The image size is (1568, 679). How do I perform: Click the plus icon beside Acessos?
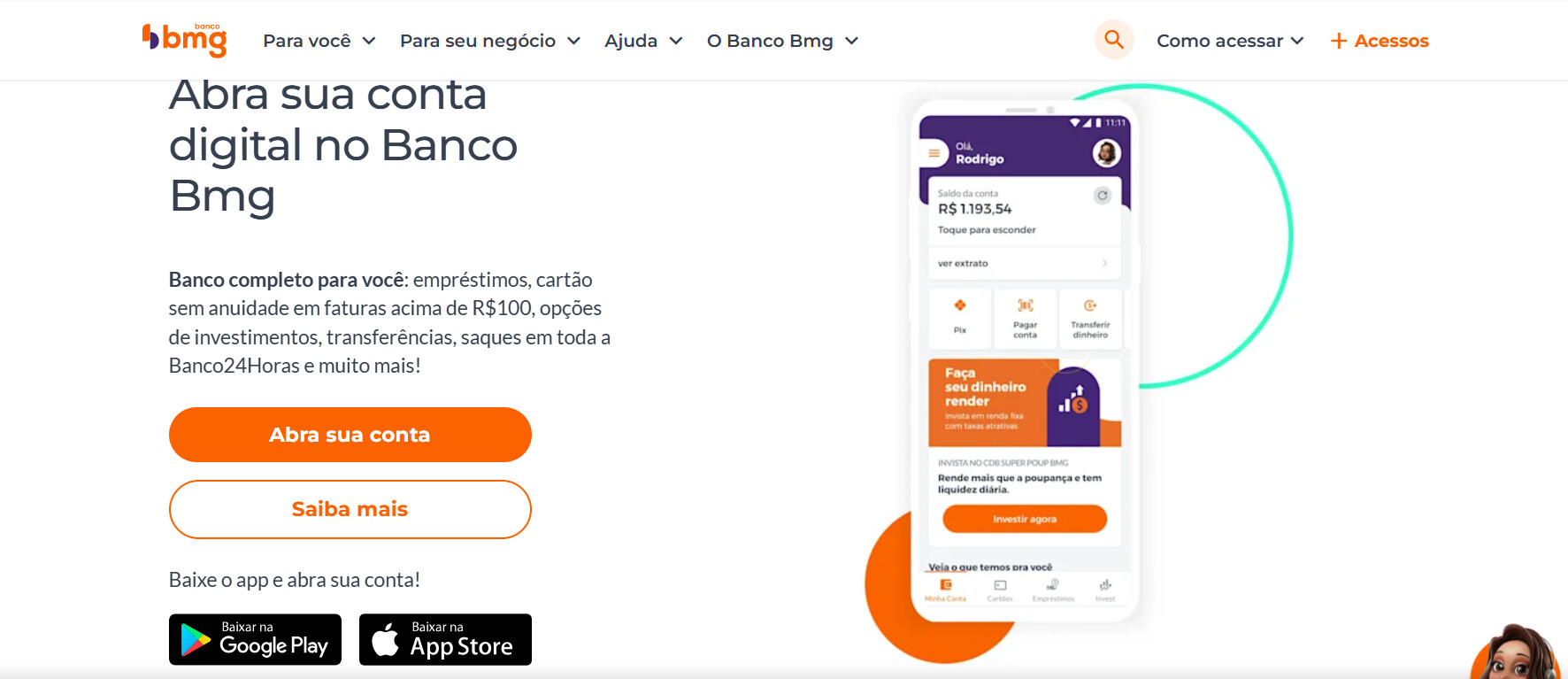coord(1339,41)
